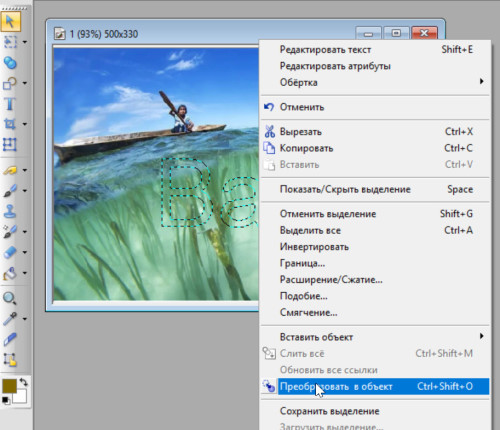
Task: Swap foreground and background colors
Action: click(23, 382)
